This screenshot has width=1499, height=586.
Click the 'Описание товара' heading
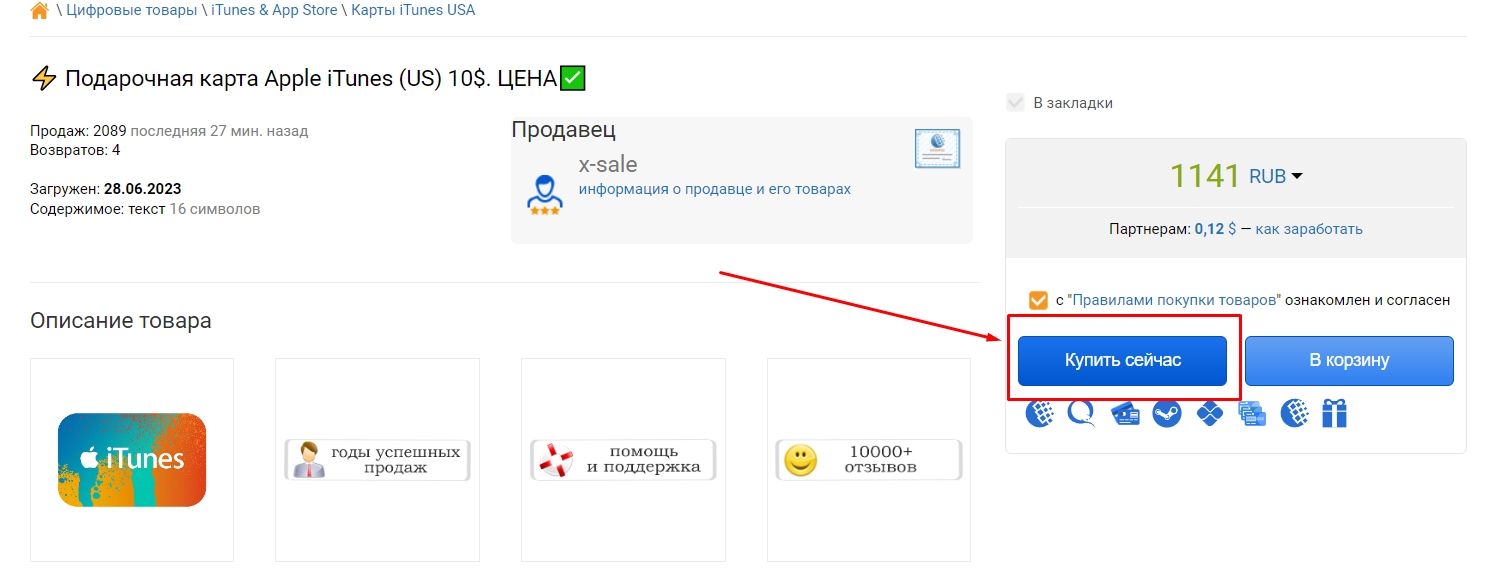pos(121,321)
